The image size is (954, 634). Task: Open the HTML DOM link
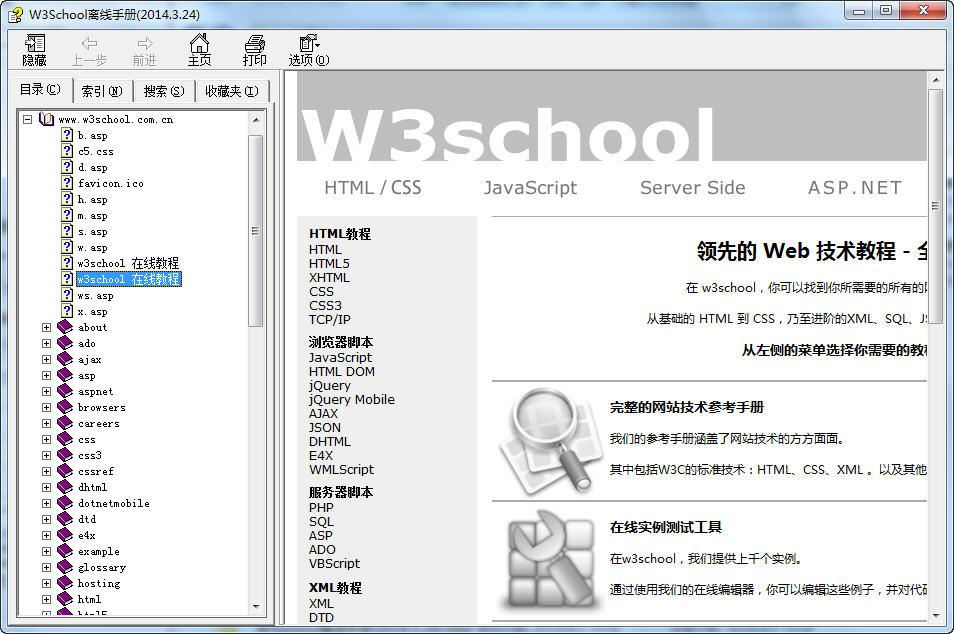(342, 371)
